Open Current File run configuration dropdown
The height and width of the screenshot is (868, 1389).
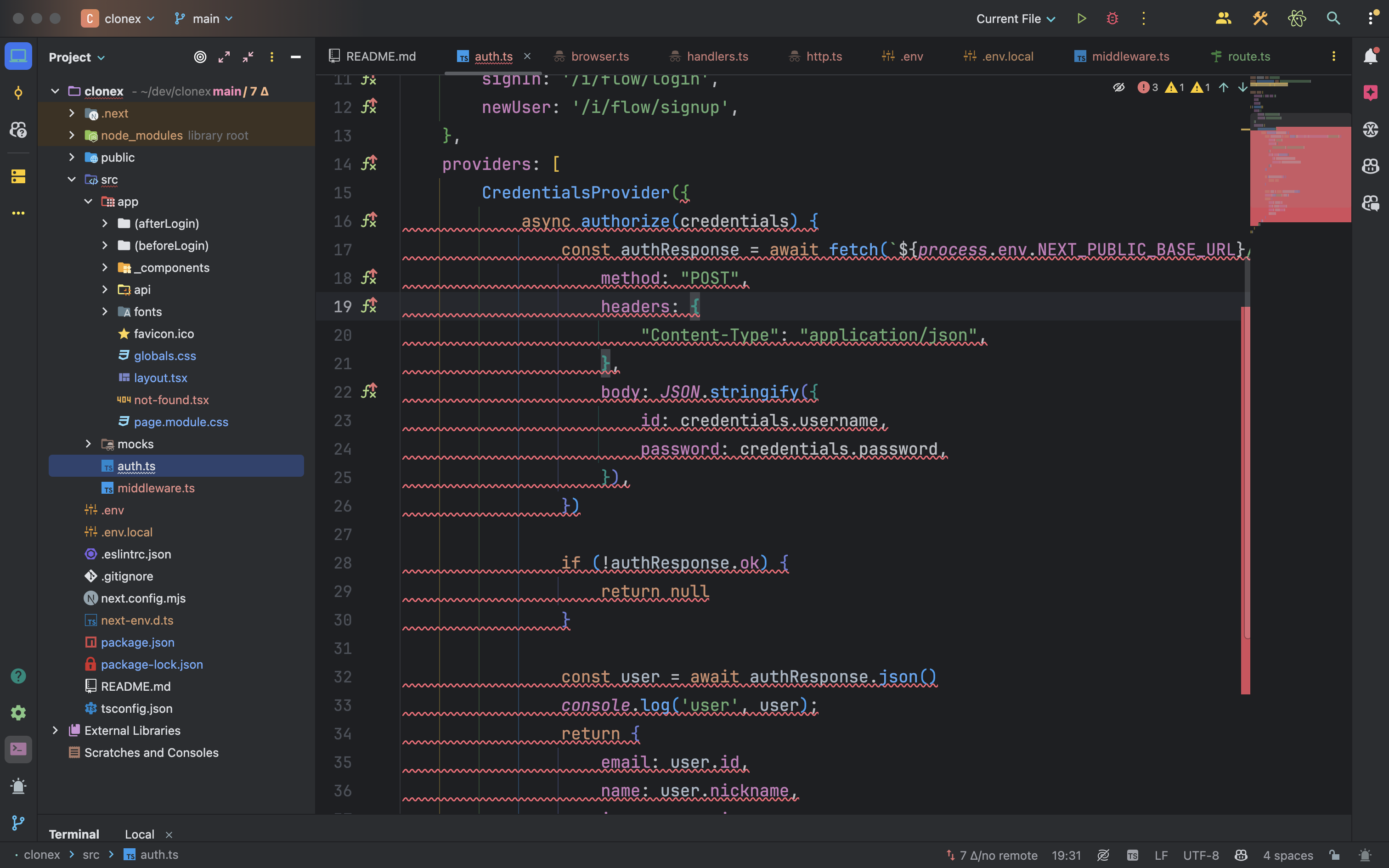1016,18
